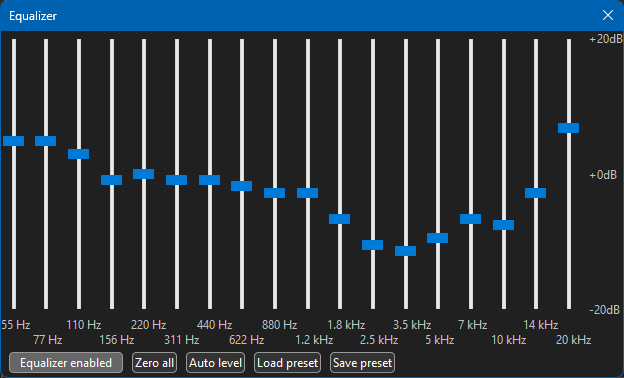624x378 pixels.
Task: Click the 55 Hz slider handle
Action: point(14,141)
